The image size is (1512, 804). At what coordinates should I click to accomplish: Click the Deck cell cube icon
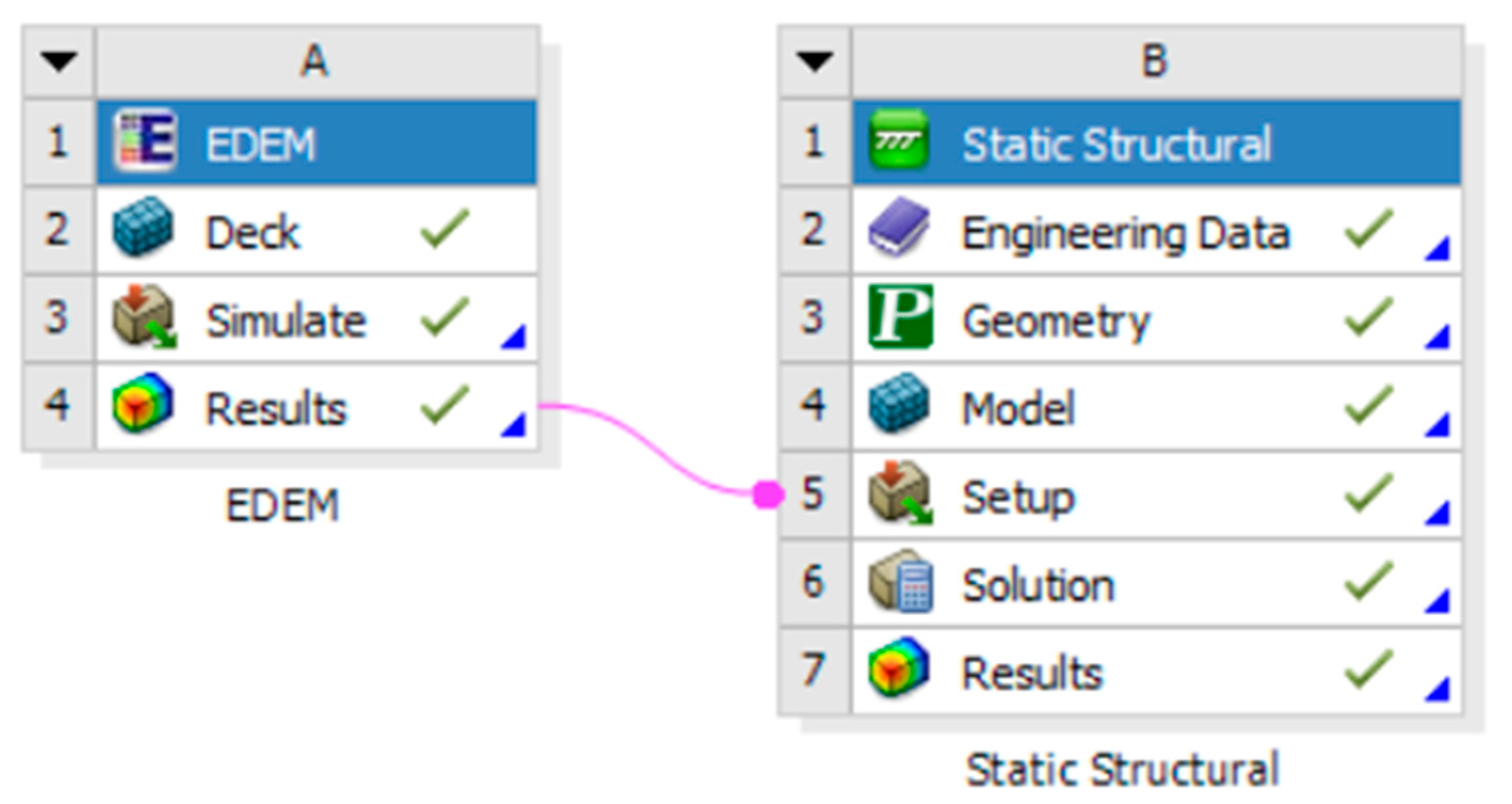143,227
